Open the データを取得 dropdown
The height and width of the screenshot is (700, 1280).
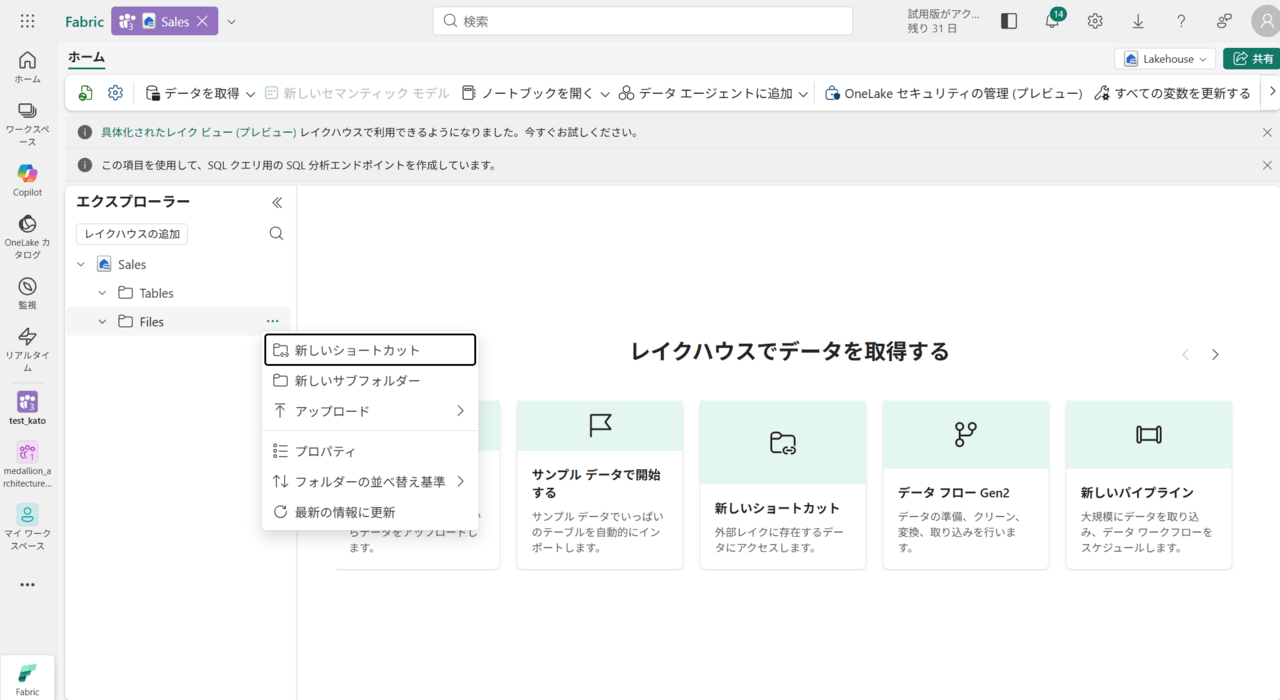click(x=200, y=93)
